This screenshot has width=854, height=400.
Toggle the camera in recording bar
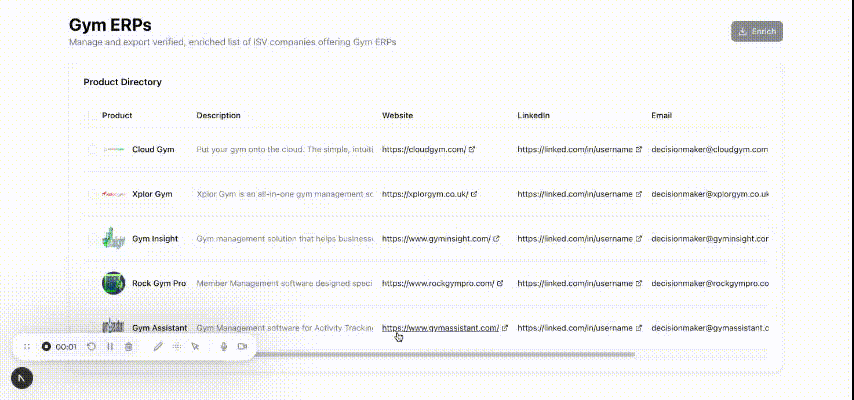click(x=242, y=346)
